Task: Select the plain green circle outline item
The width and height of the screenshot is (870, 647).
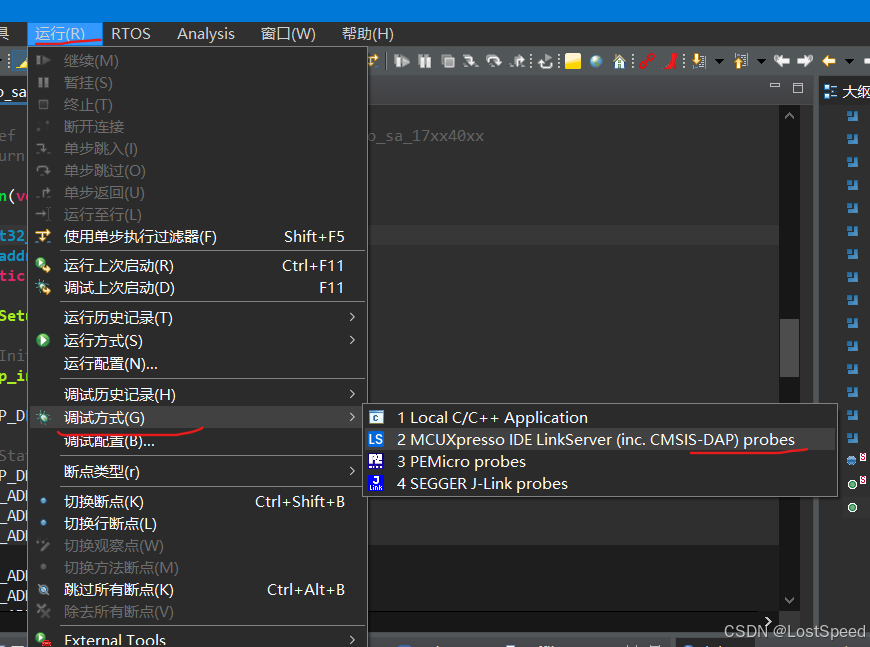Action: tap(852, 507)
